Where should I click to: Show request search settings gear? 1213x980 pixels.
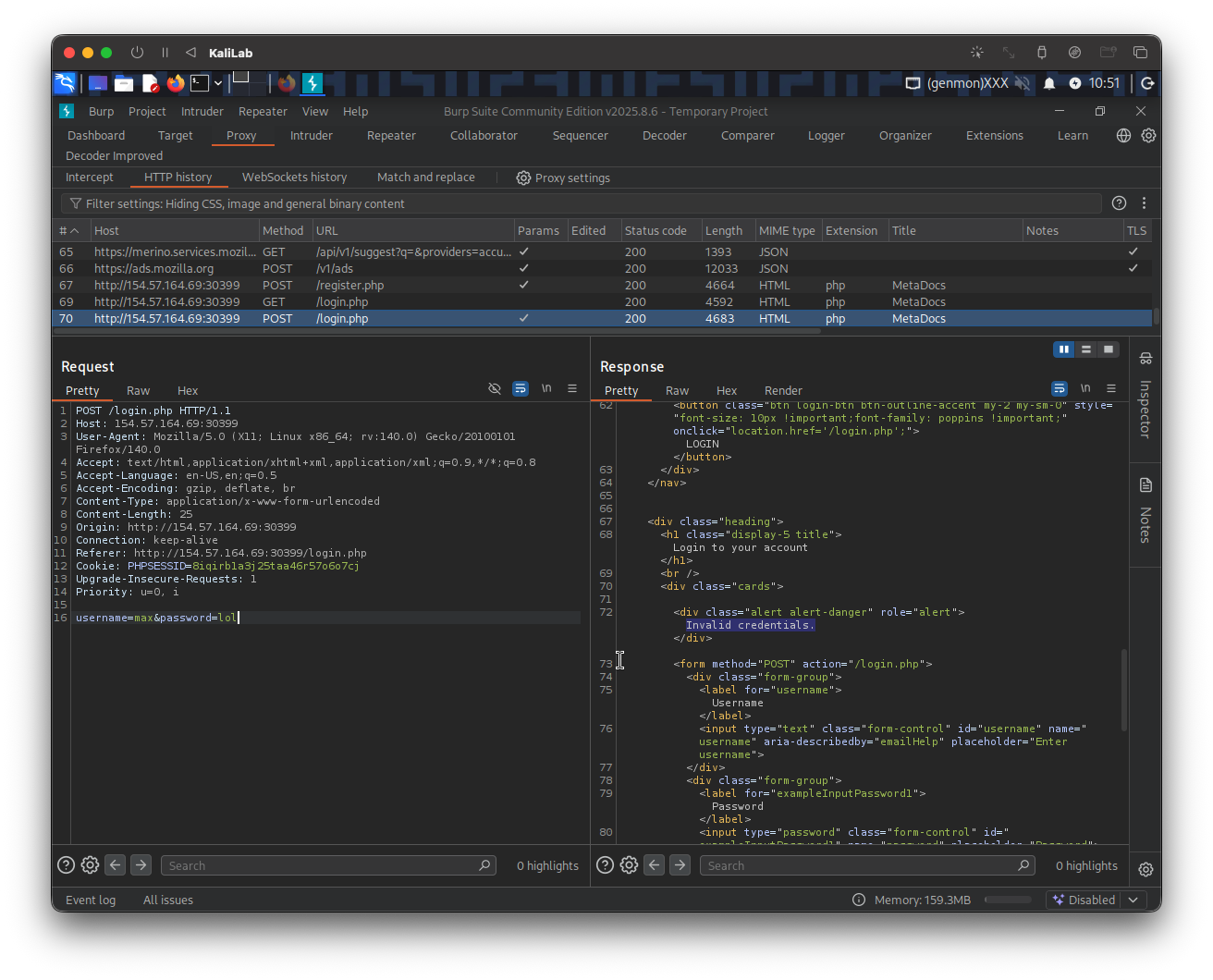pos(90,865)
